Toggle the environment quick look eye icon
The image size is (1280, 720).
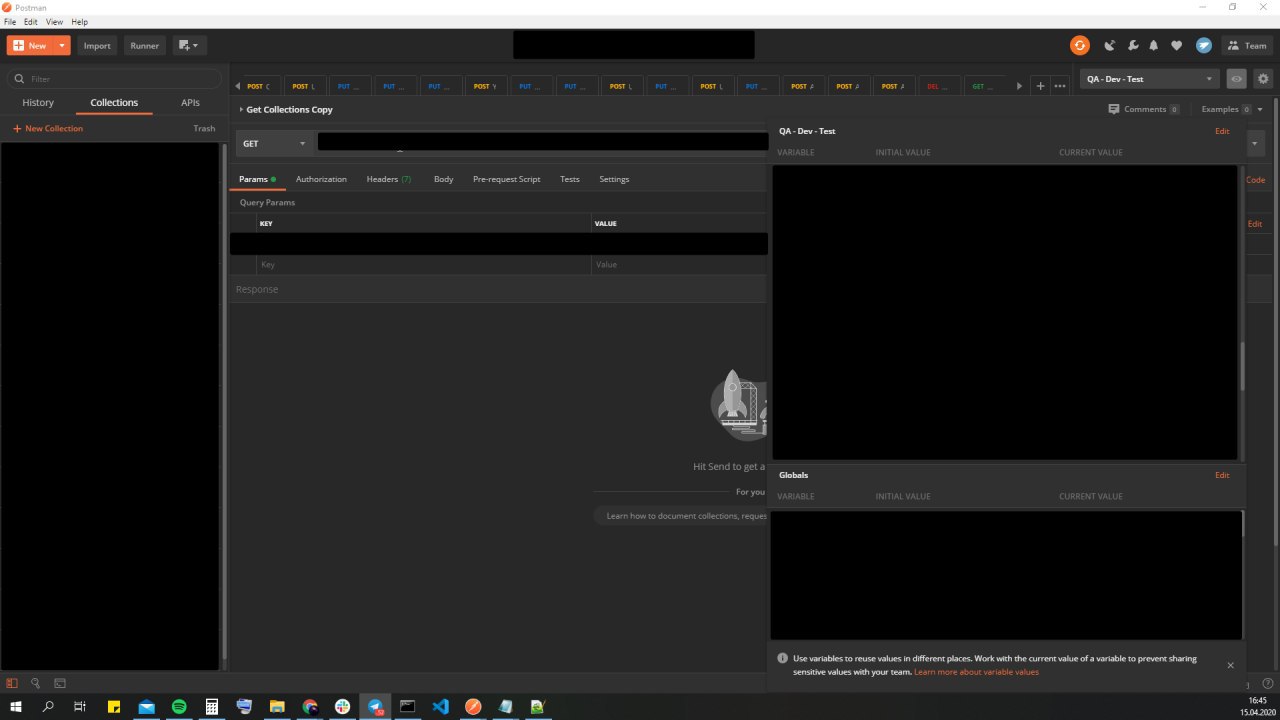[x=1236, y=78]
